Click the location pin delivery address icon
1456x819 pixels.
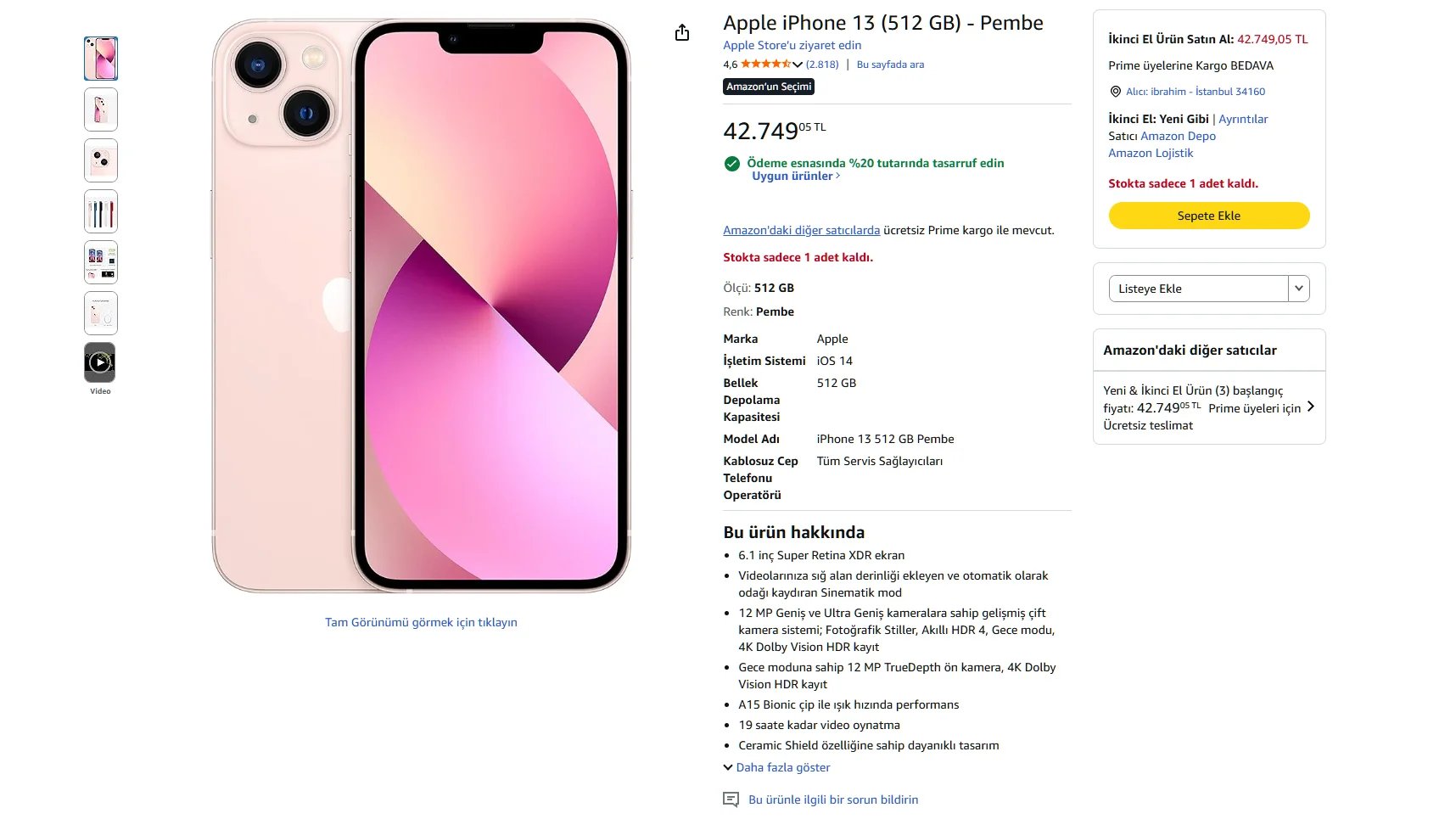point(1115,92)
